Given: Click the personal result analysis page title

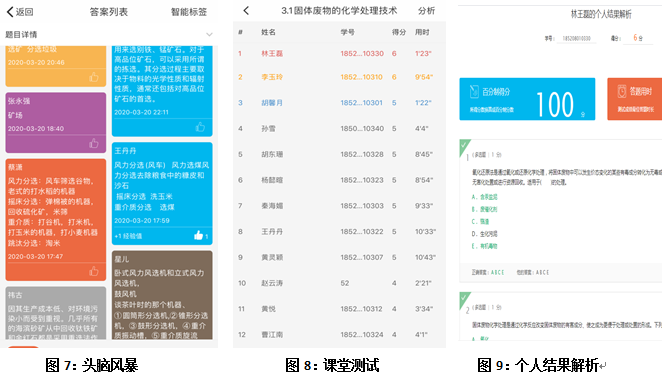Looking at the screenshot, I should click(601, 14).
